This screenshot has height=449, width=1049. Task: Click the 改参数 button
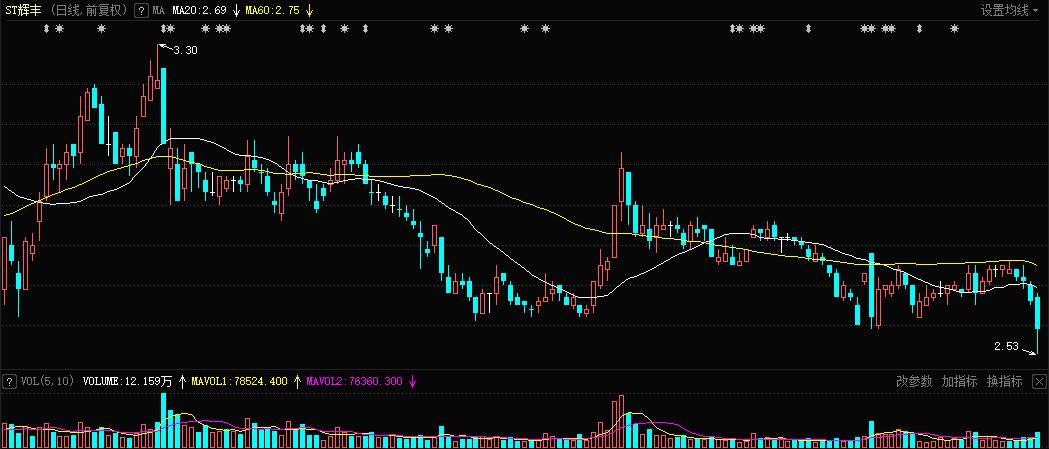point(914,381)
